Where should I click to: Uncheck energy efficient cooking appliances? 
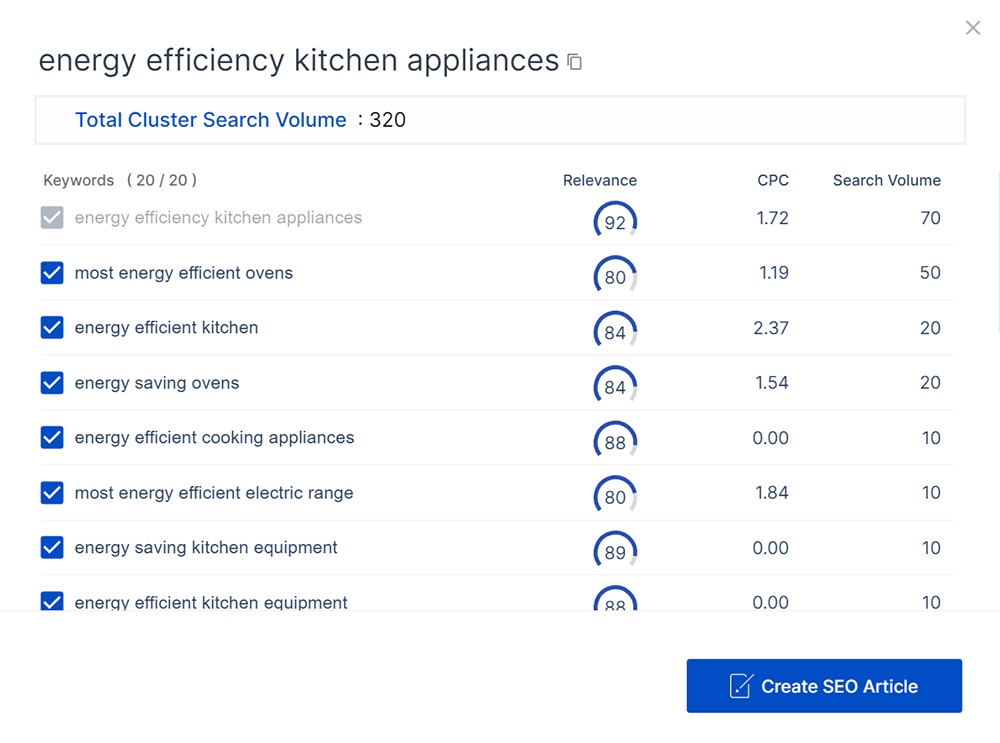[52, 438]
